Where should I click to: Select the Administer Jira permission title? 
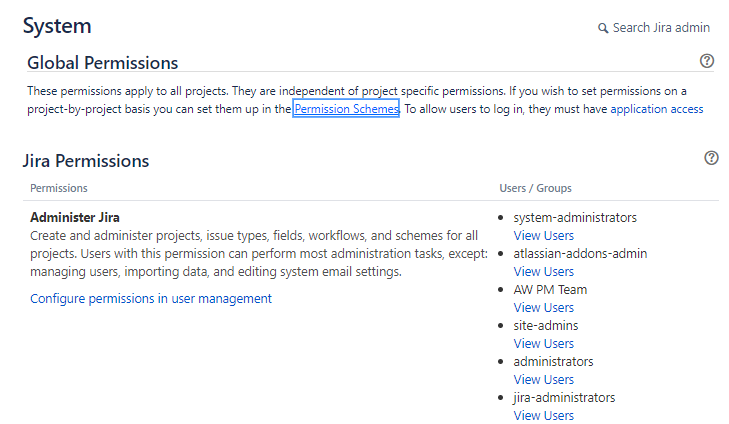[x=75, y=218]
